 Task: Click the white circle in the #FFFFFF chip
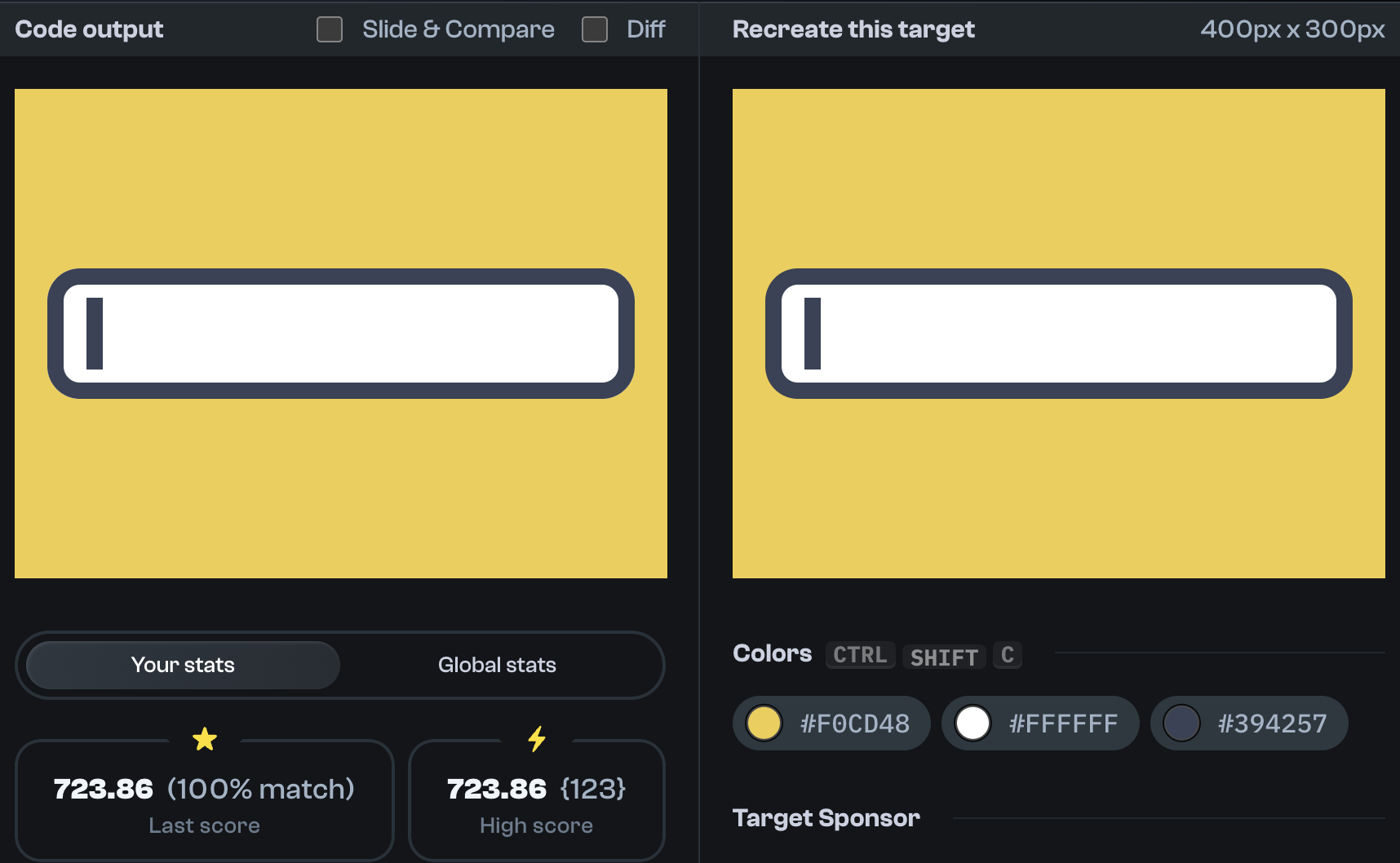[973, 723]
